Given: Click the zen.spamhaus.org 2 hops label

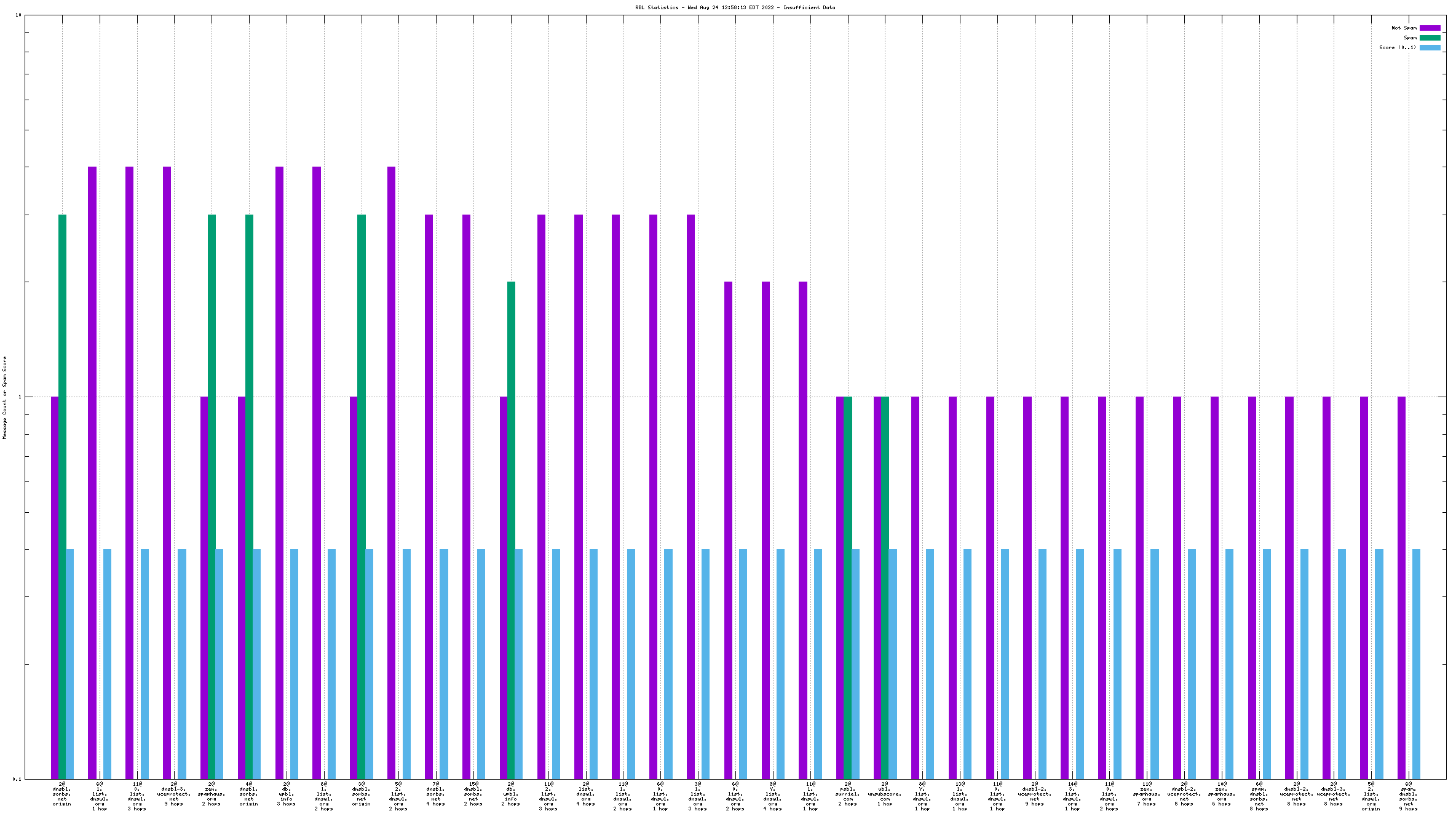Looking at the screenshot, I should point(212,794).
